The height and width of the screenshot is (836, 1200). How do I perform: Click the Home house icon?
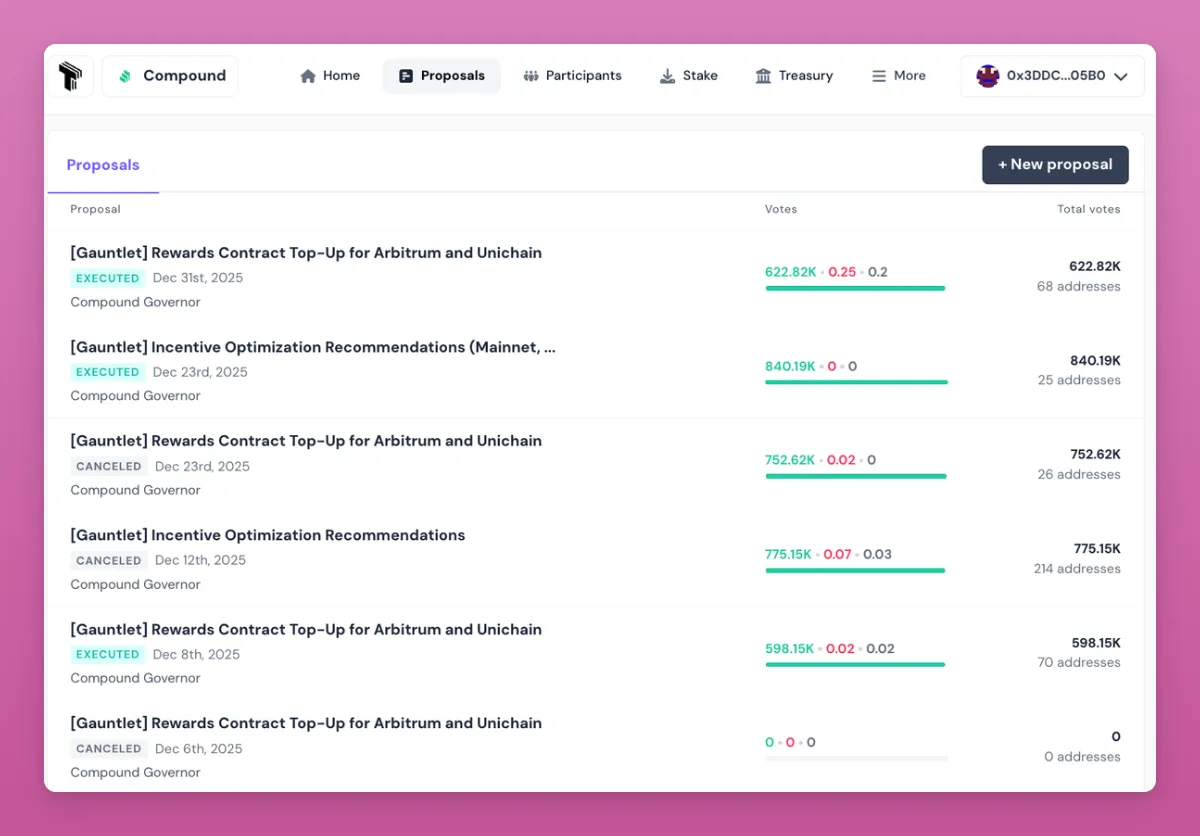(x=308, y=76)
